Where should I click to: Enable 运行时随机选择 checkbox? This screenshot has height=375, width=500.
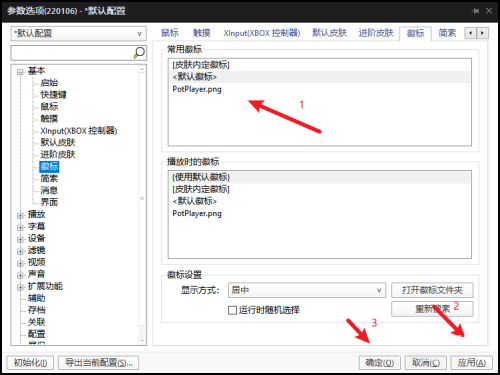tap(232, 310)
